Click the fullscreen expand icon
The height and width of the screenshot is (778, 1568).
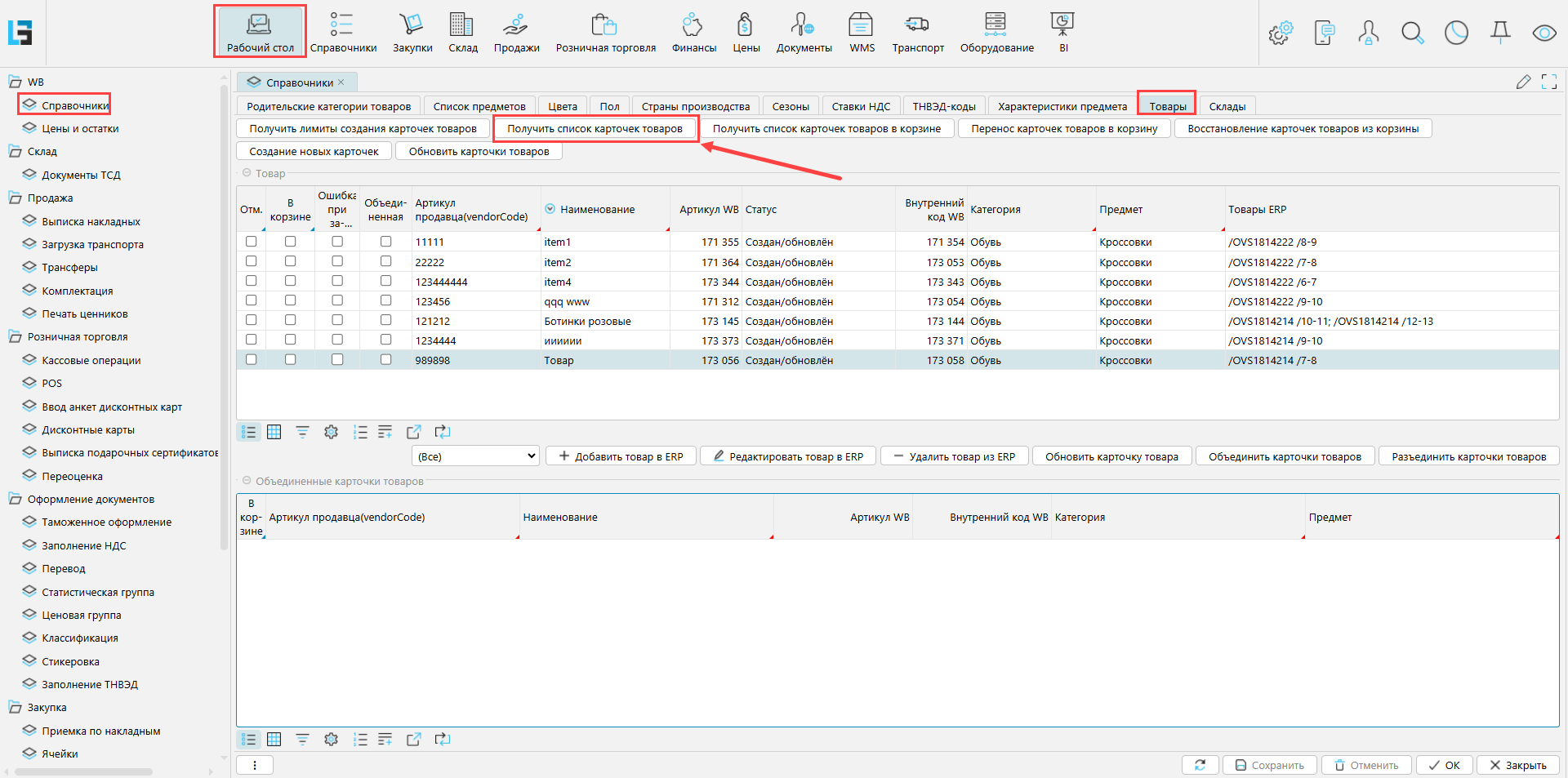point(1548,82)
